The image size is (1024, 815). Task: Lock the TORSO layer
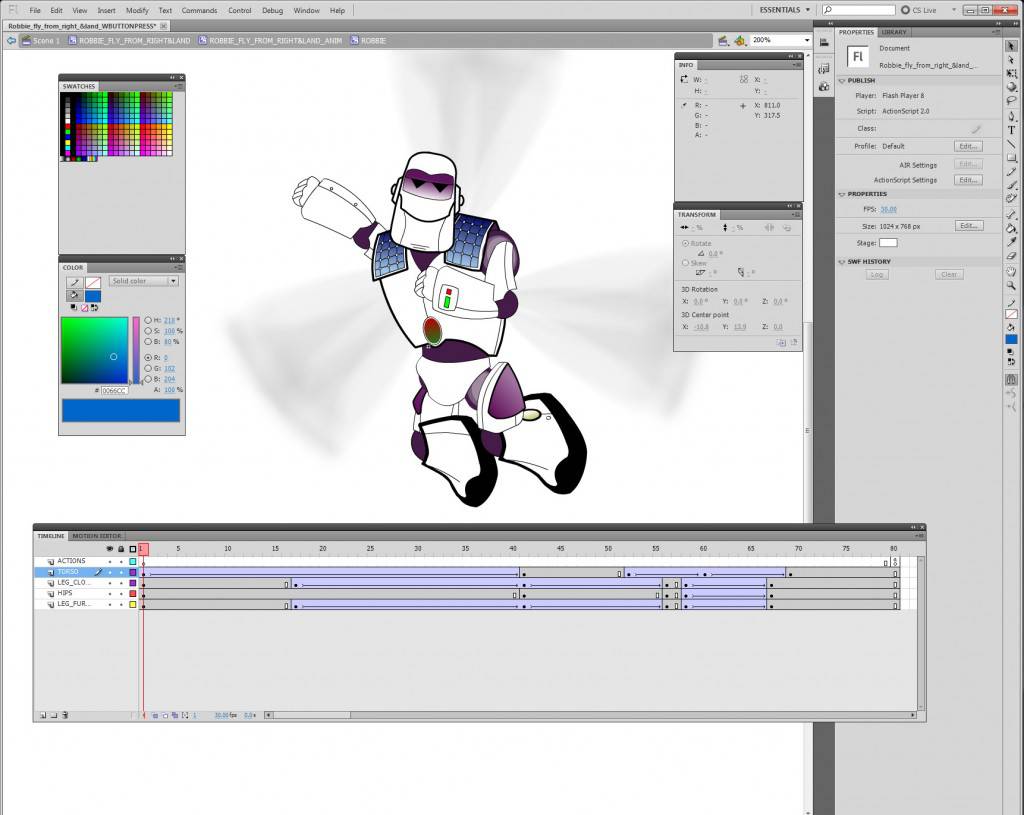[x=121, y=572]
